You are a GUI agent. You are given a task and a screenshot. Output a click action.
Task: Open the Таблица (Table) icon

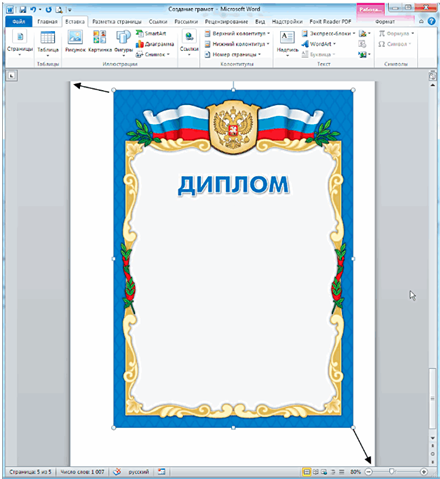48,43
